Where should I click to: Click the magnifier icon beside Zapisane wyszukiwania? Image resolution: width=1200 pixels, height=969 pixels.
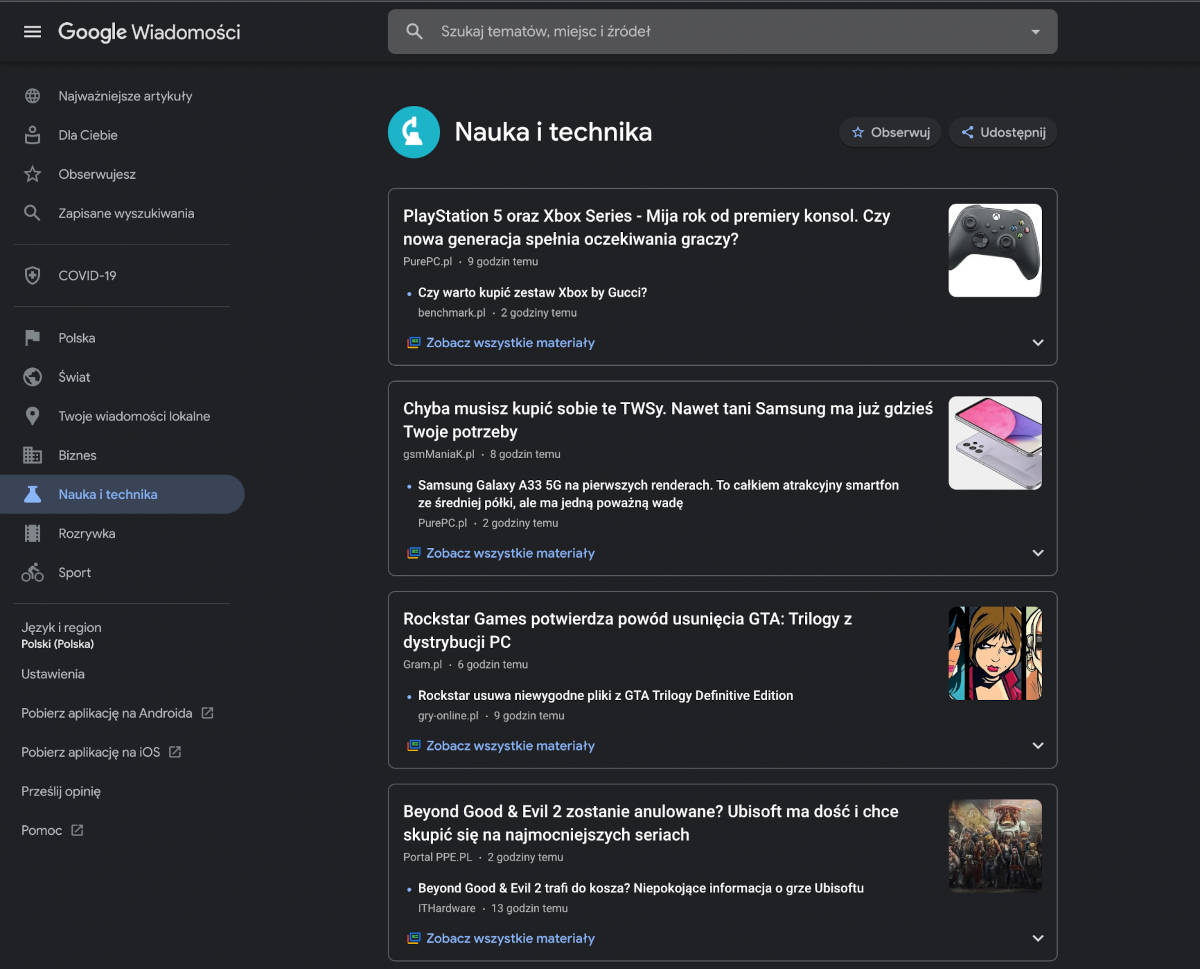[x=33, y=213]
